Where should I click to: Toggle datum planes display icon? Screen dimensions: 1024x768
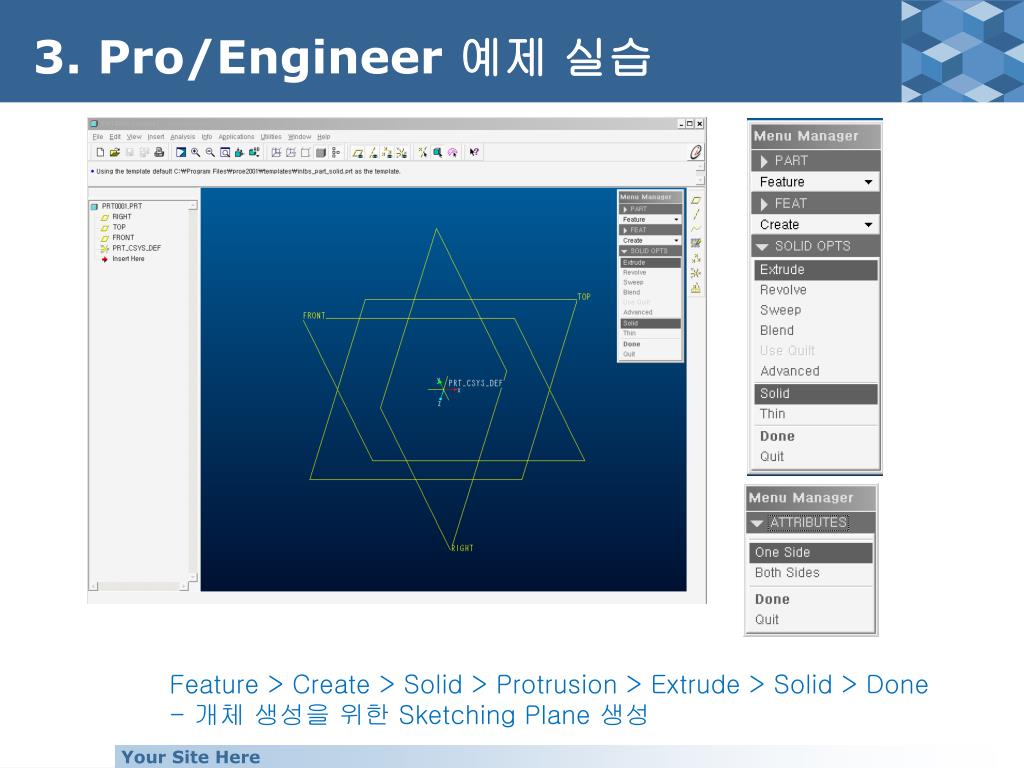pos(358,152)
